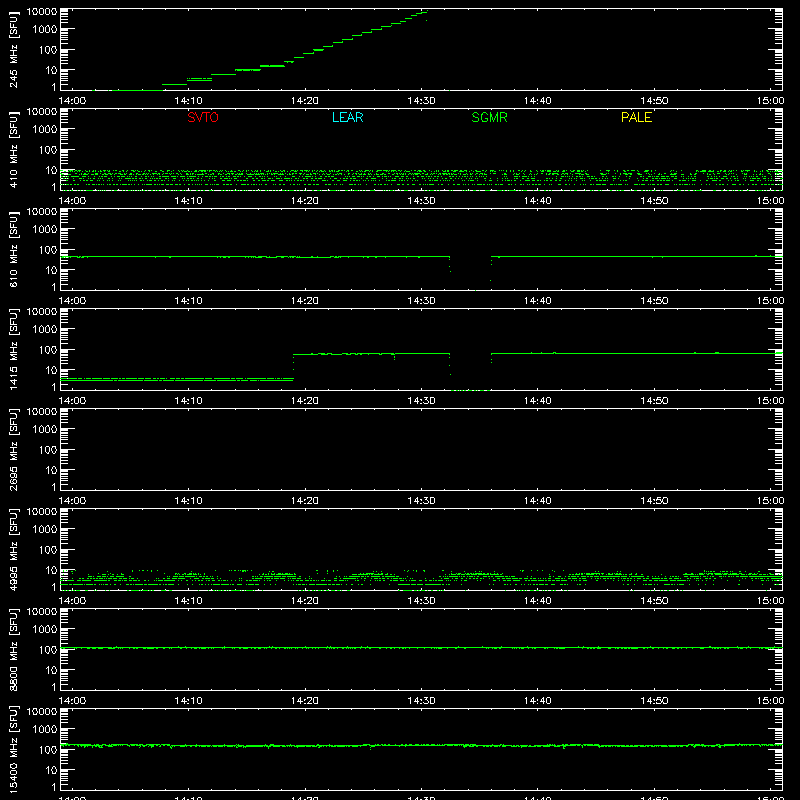Select the 2695 MHz [SFU] axis label
This screenshot has height=800, width=800.
[x=14, y=449]
